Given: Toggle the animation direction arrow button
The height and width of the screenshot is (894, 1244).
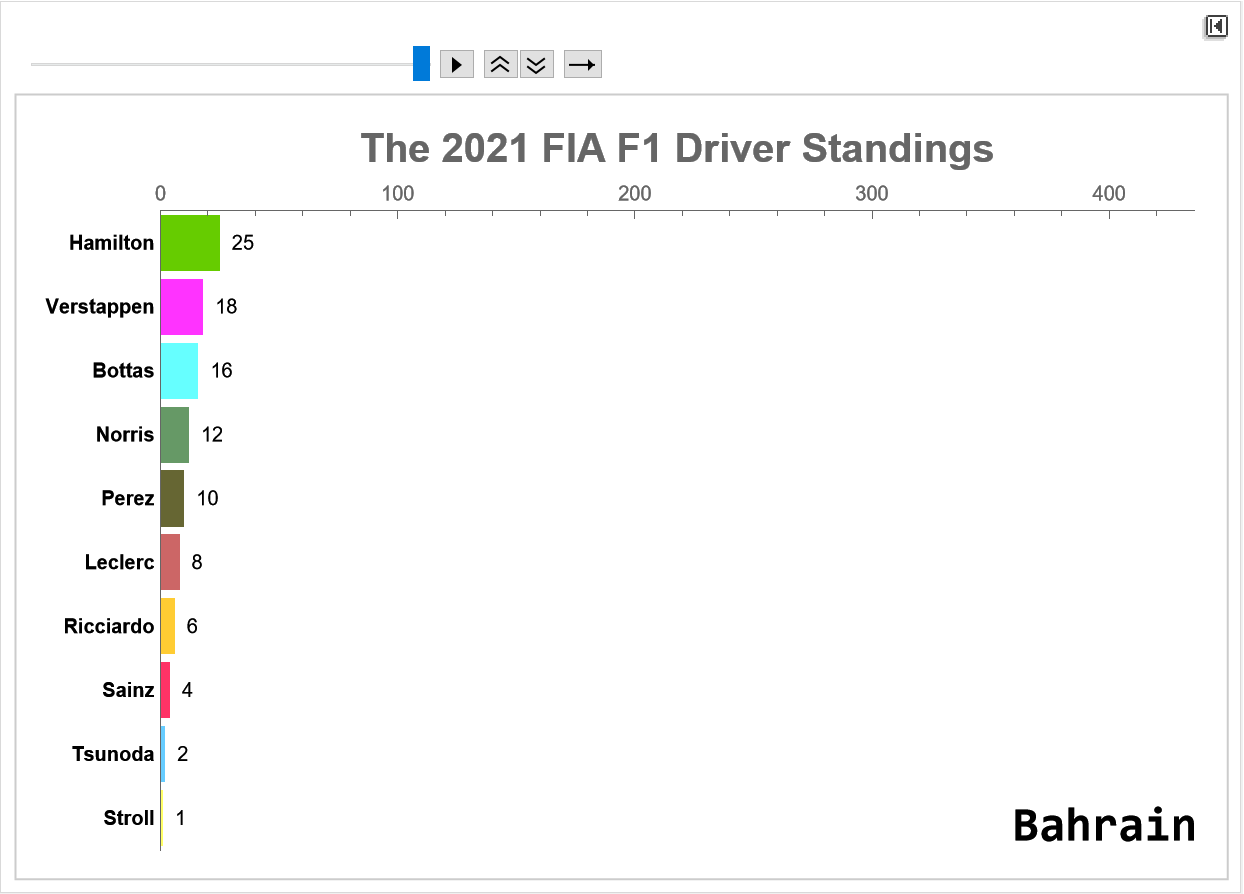Looking at the screenshot, I should [582, 65].
